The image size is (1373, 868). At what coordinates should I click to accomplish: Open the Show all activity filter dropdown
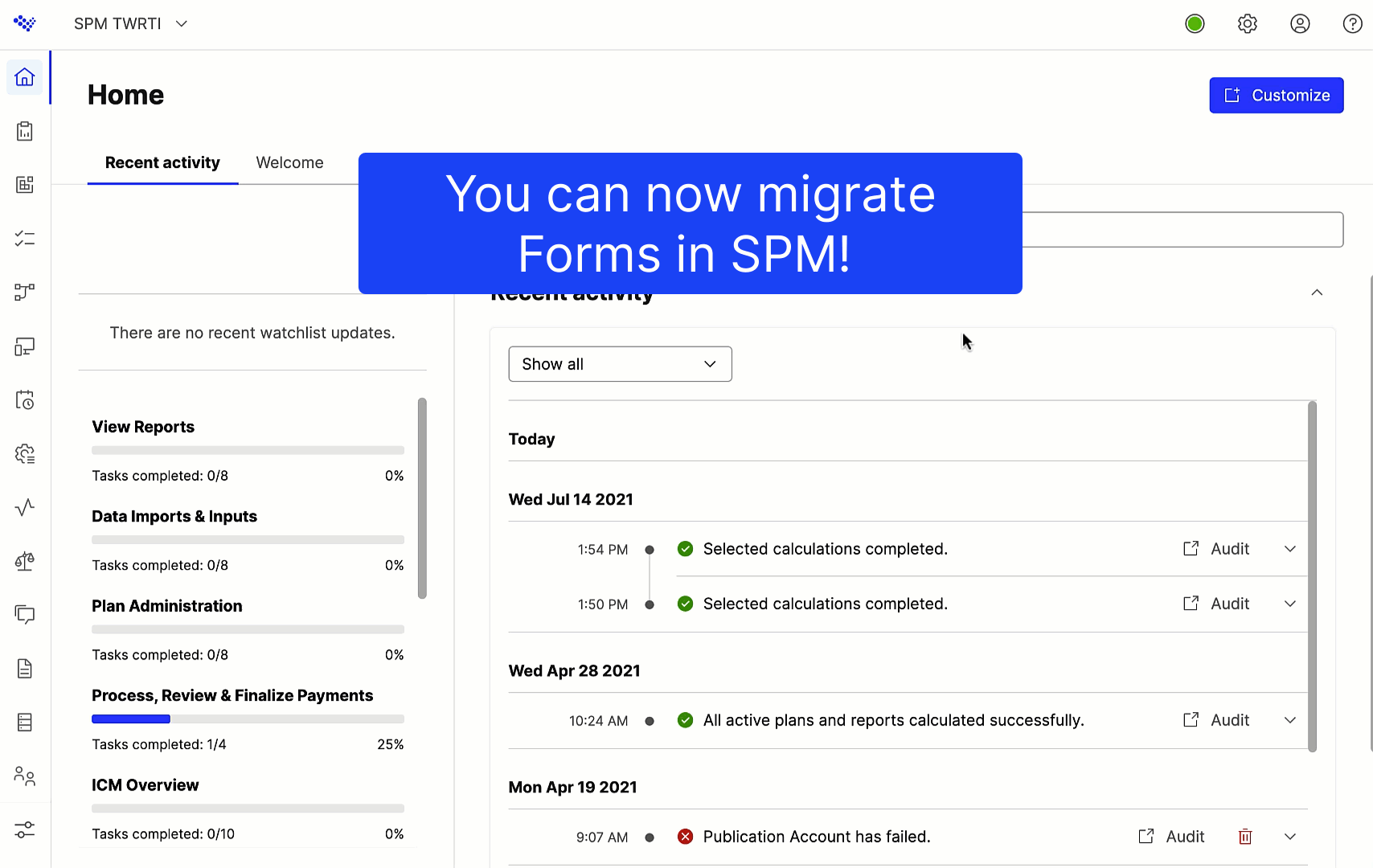pyautogui.click(x=619, y=363)
